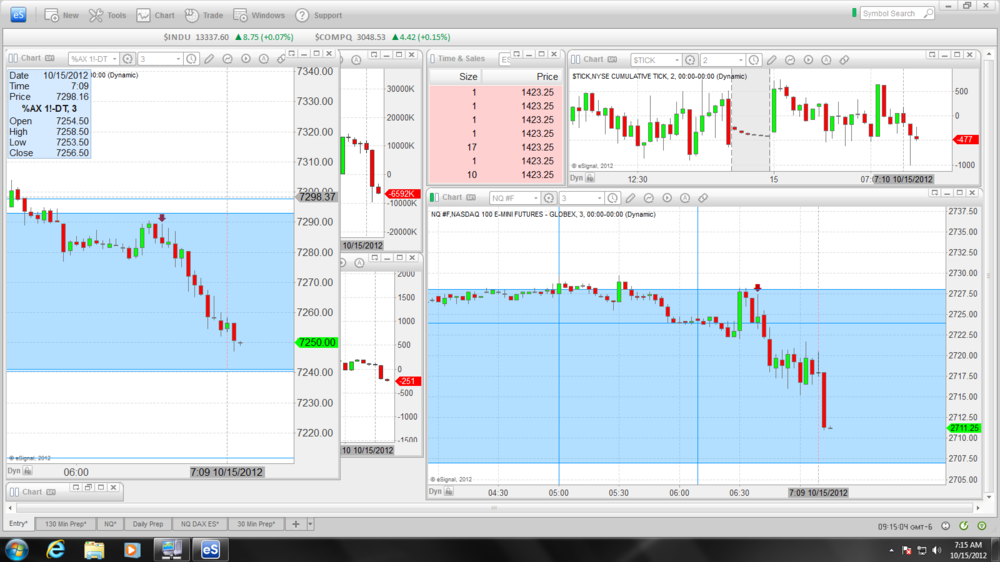Select drawing pencil tool in NQ #F chart
The width and height of the screenshot is (1000, 562).
pyautogui.click(x=631, y=198)
